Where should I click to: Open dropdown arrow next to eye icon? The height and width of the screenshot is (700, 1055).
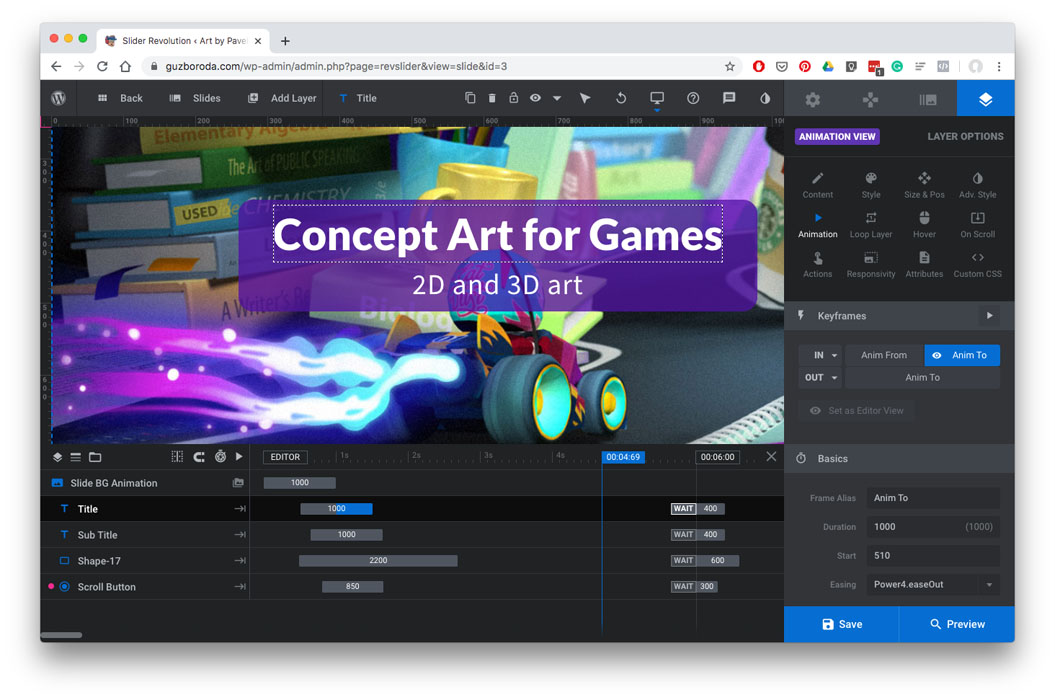(557, 98)
